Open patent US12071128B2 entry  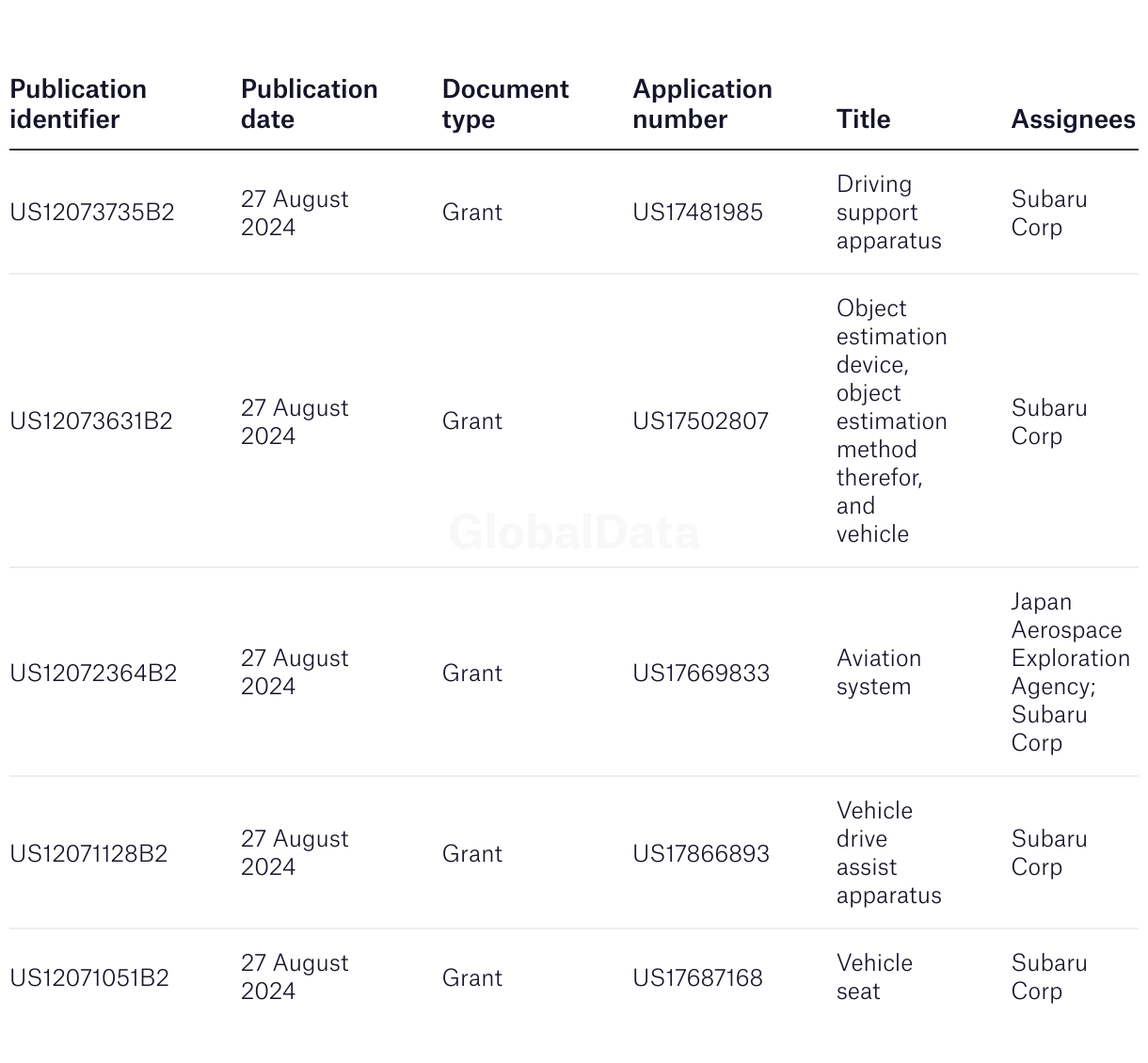[x=88, y=854]
